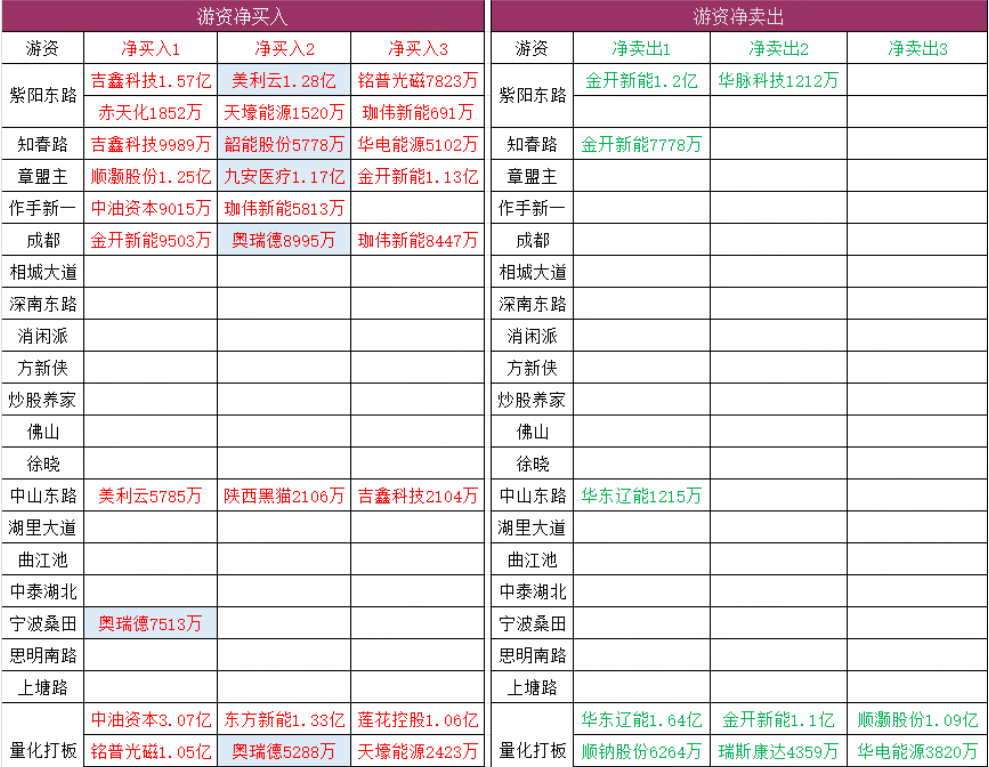
Task: Click the highlighted cell 奥瑞德5288万
Action: pos(284,751)
